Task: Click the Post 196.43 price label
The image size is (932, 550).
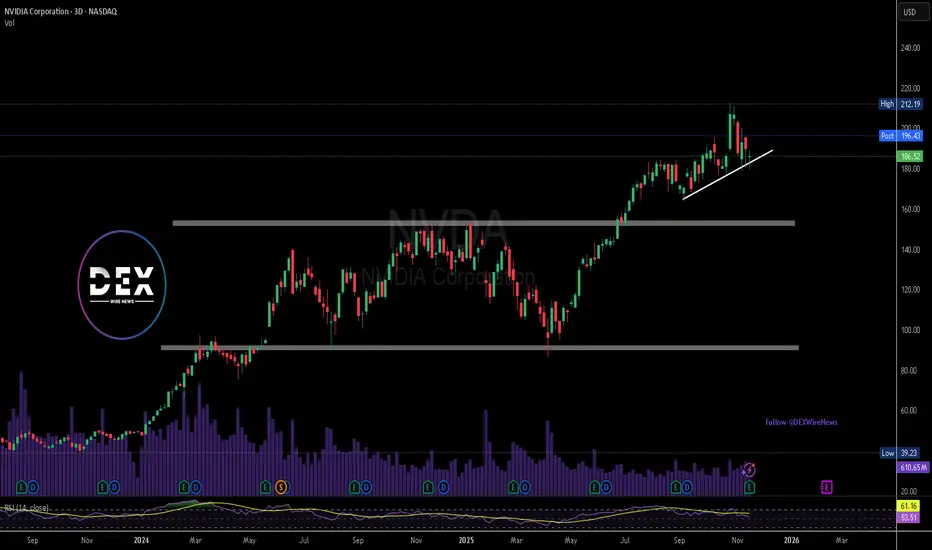Action: coord(900,136)
